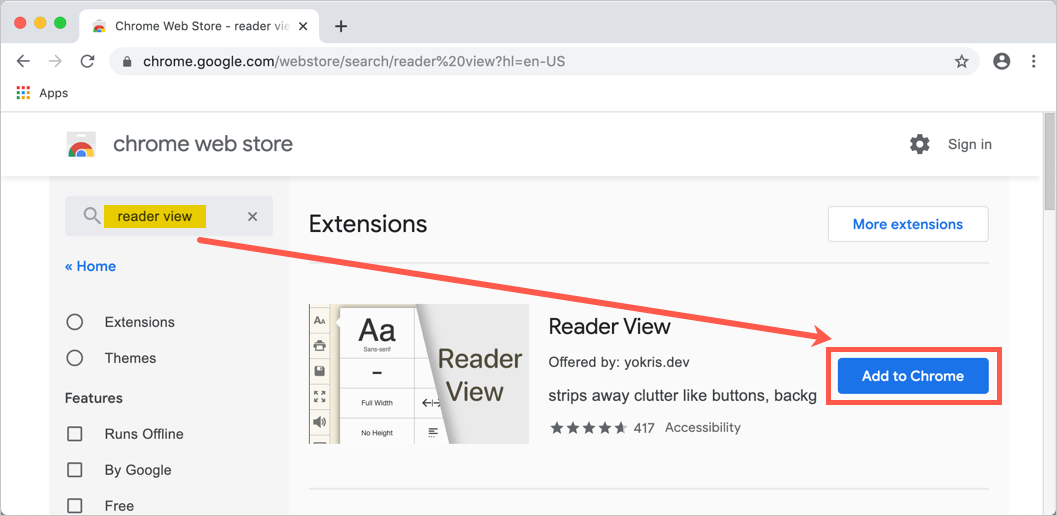Clear the search box with the X
Image resolution: width=1057 pixels, height=516 pixels.
point(253,217)
